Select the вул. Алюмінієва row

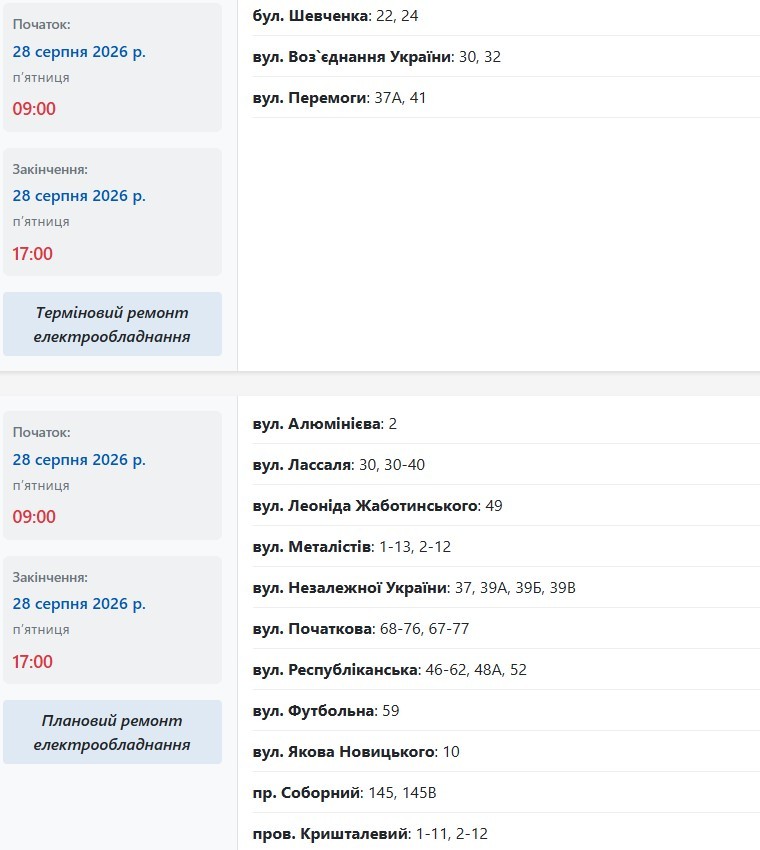coord(506,424)
